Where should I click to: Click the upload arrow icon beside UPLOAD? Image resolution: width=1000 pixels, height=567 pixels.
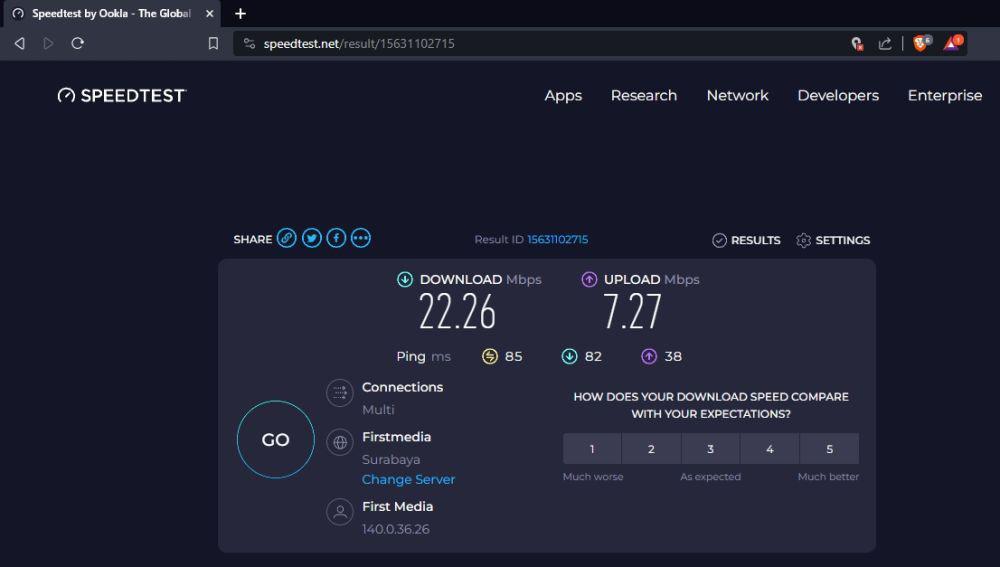(589, 279)
